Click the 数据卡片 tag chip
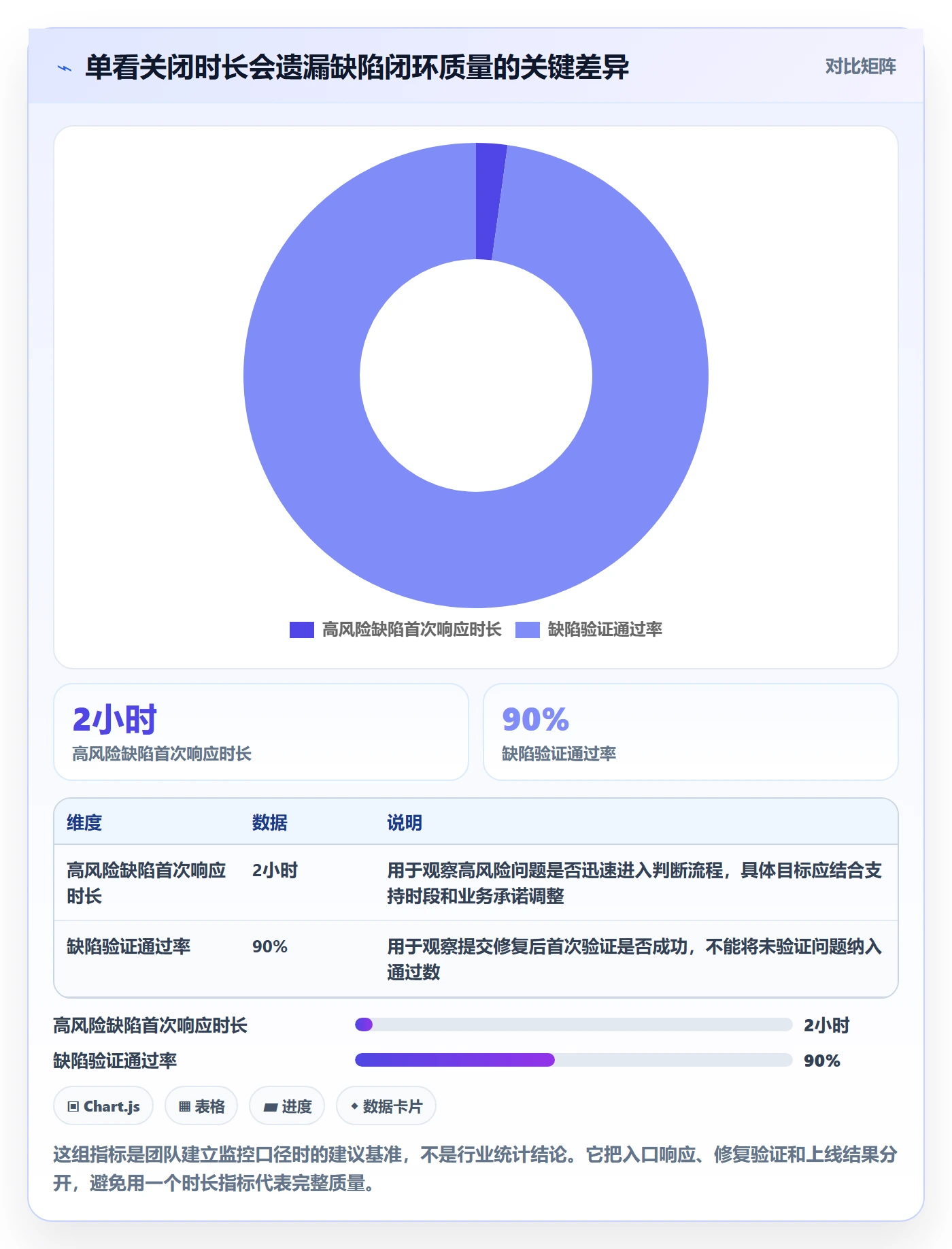The image size is (952, 1249). coord(386,1106)
